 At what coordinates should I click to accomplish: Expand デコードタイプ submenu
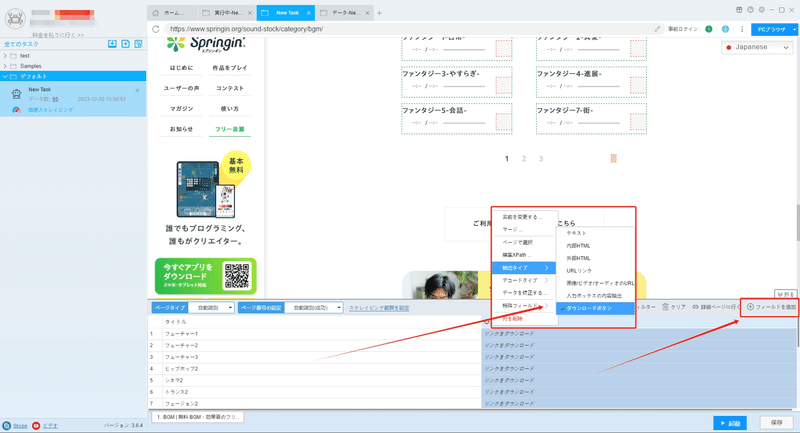524,280
